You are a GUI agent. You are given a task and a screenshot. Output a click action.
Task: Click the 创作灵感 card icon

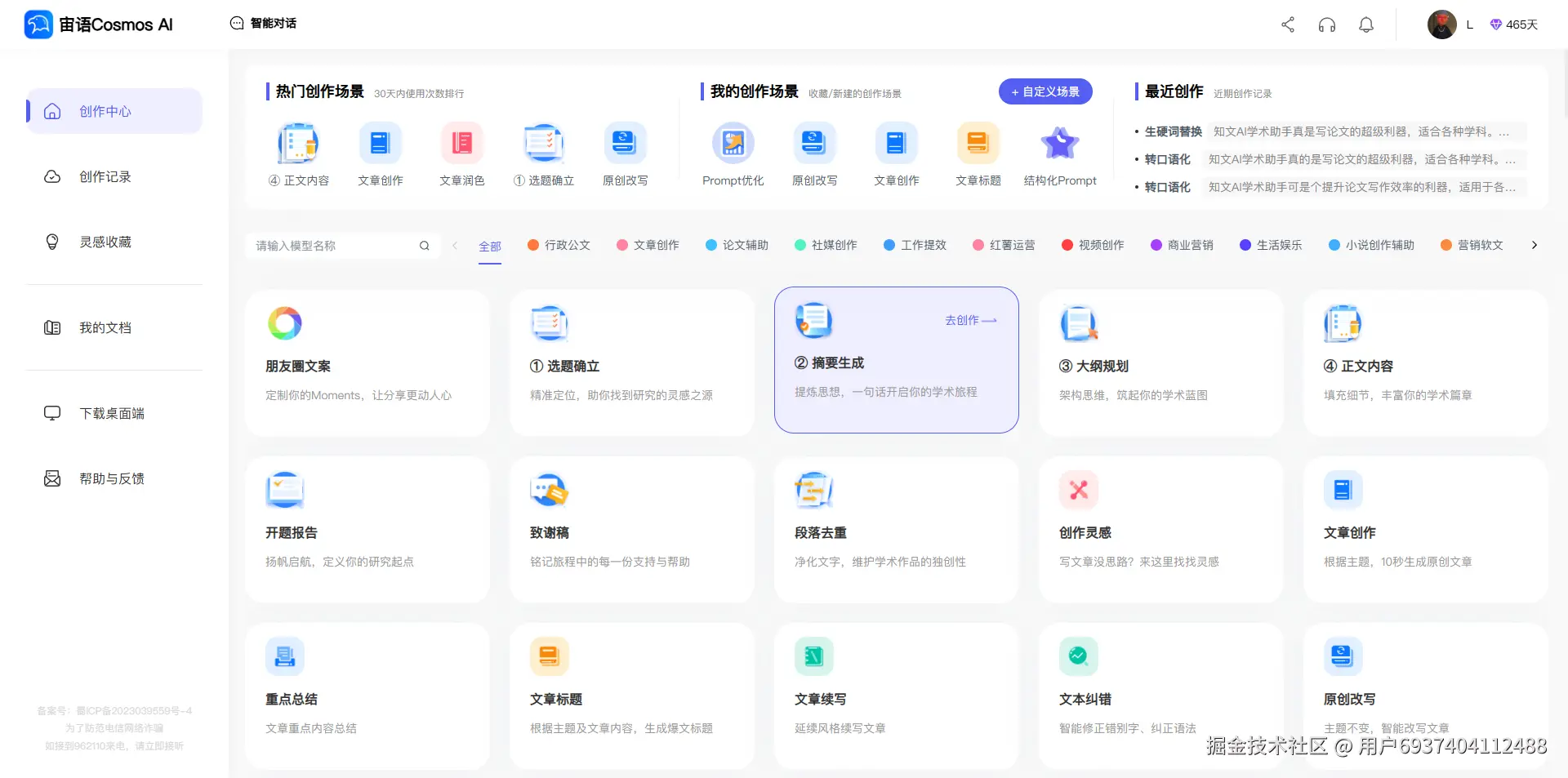tap(1079, 490)
